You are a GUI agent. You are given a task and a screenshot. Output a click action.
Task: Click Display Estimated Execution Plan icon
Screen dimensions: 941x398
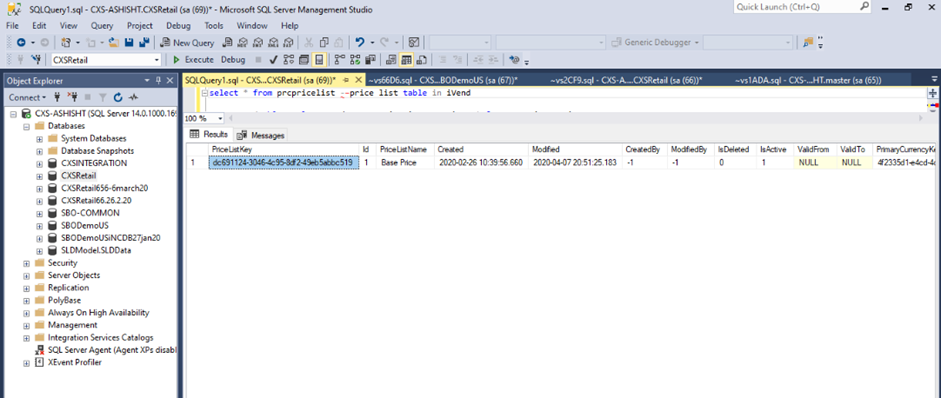pos(289,59)
